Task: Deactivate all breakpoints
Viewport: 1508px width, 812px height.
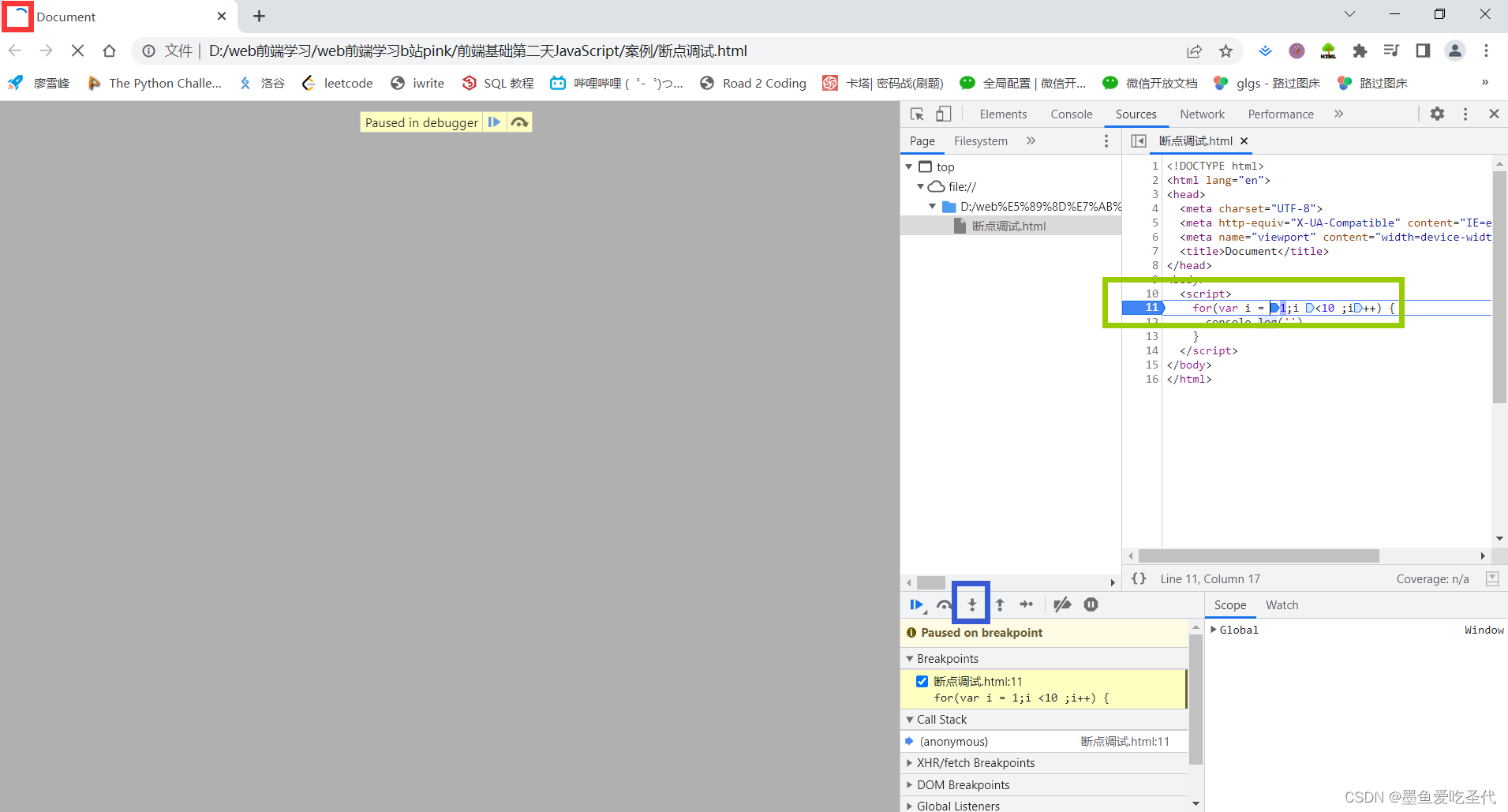Action: click(x=1062, y=604)
